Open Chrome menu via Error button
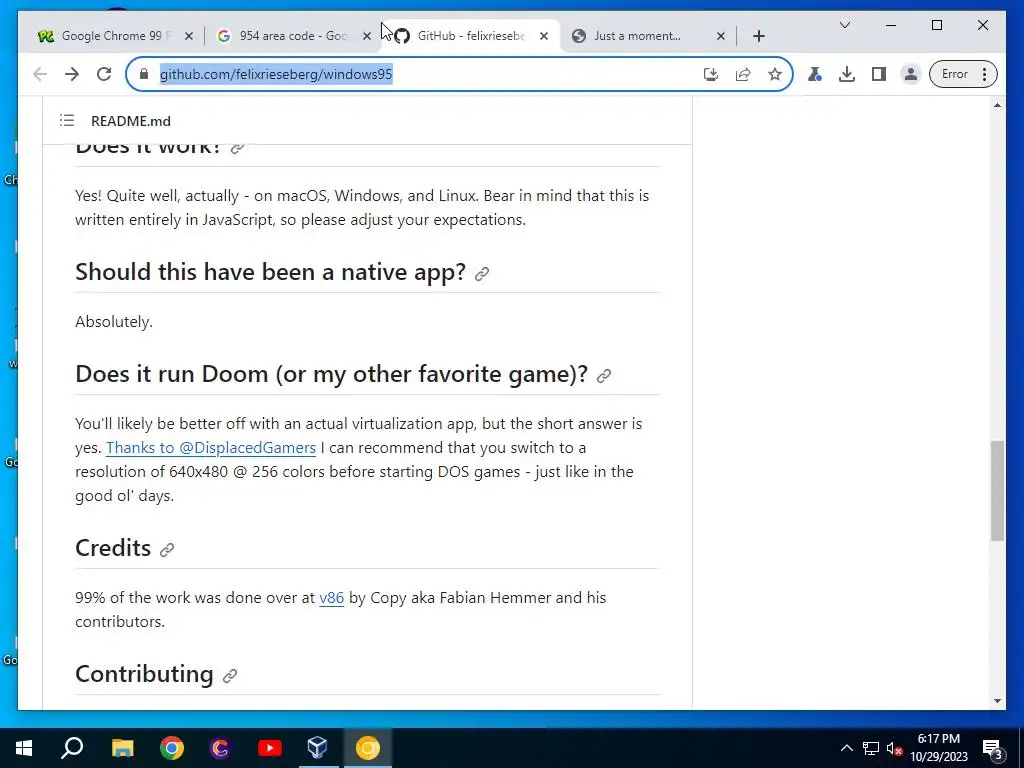The width and height of the screenshot is (1024, 768). pyautogui.click(x=963, y=74)
